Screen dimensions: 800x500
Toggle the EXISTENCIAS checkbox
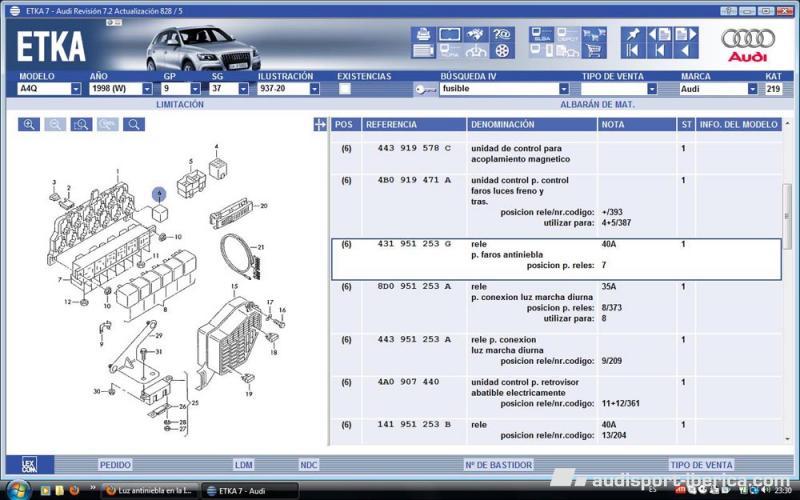[x=345, y=89]
